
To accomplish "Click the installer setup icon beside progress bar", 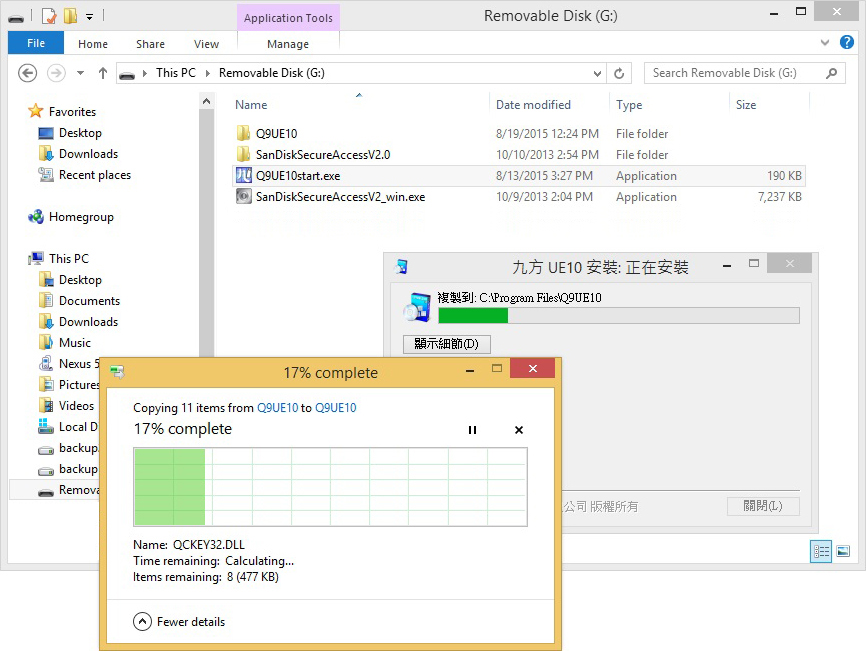I will point(417,308).
